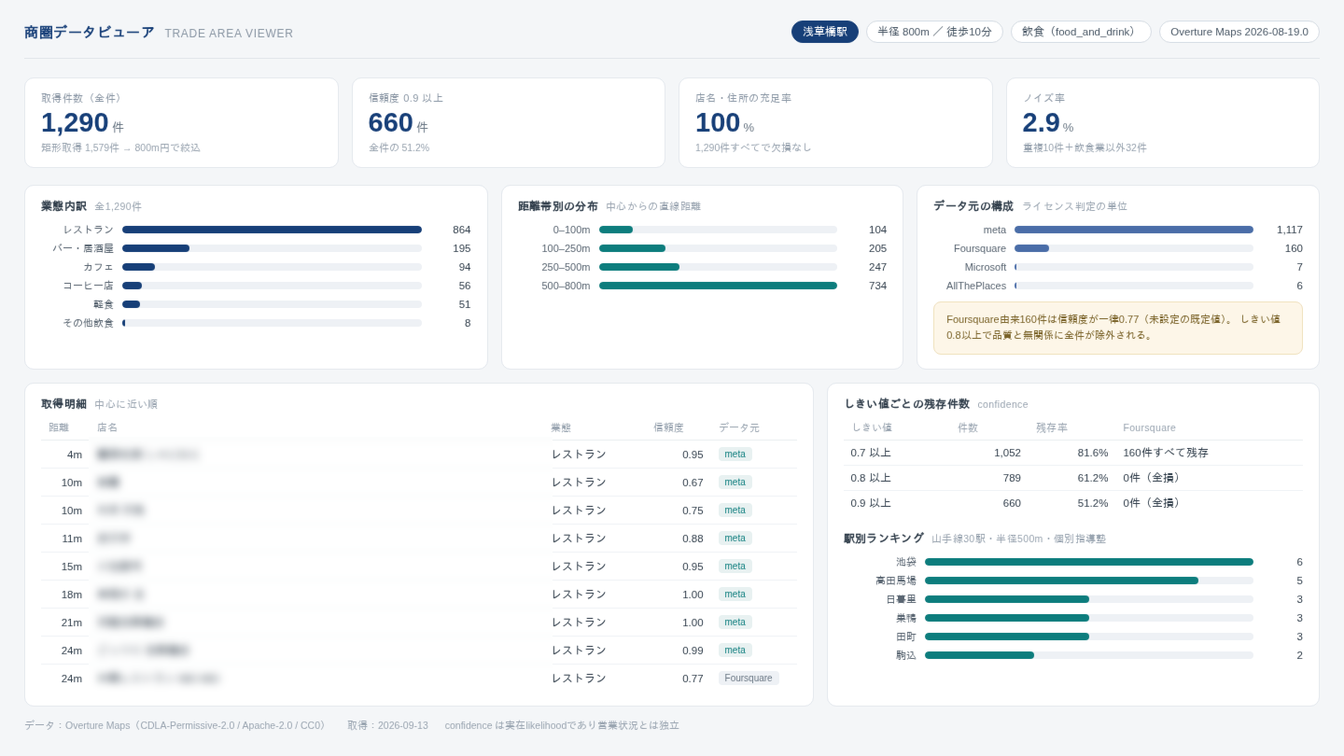Click the Overture Maps 2026-08-19.0 pill
Viewport: 1344px width, 756px height.
click(x=1239, y=32)
